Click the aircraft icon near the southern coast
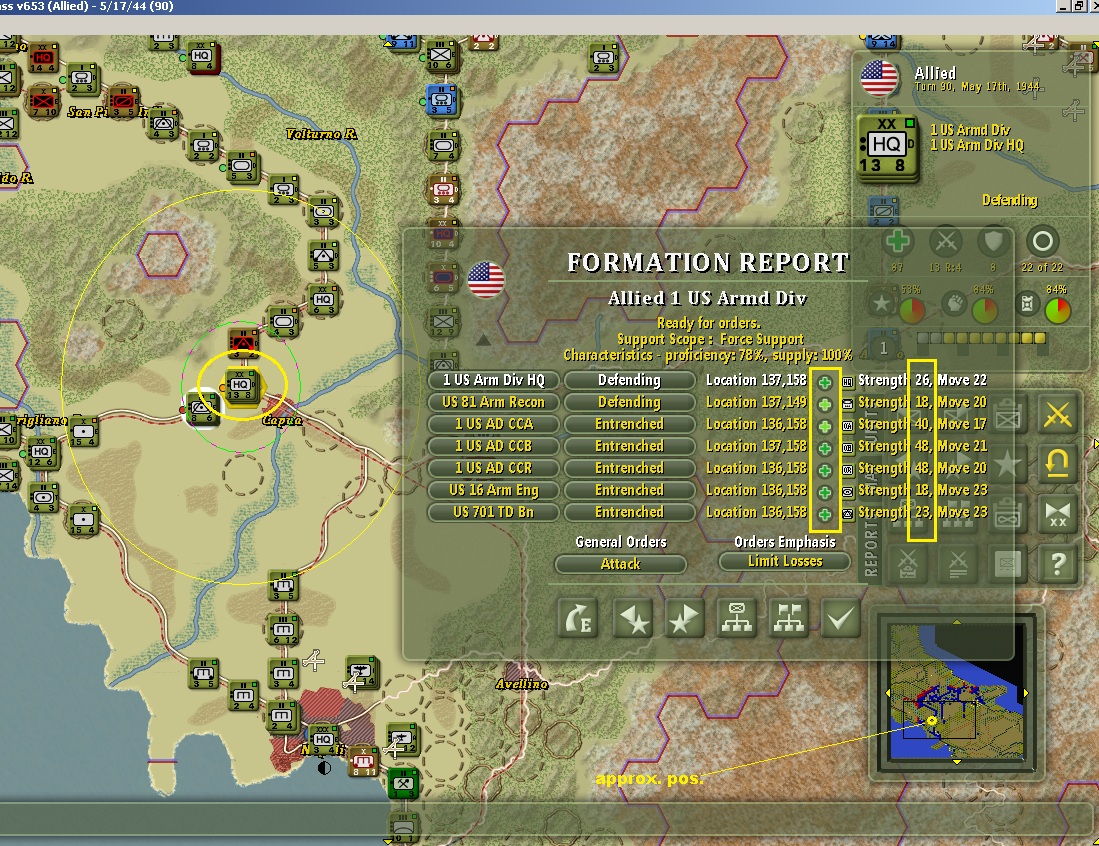Viewport: 1099px width, 846px height. click(x=313, y=660)
